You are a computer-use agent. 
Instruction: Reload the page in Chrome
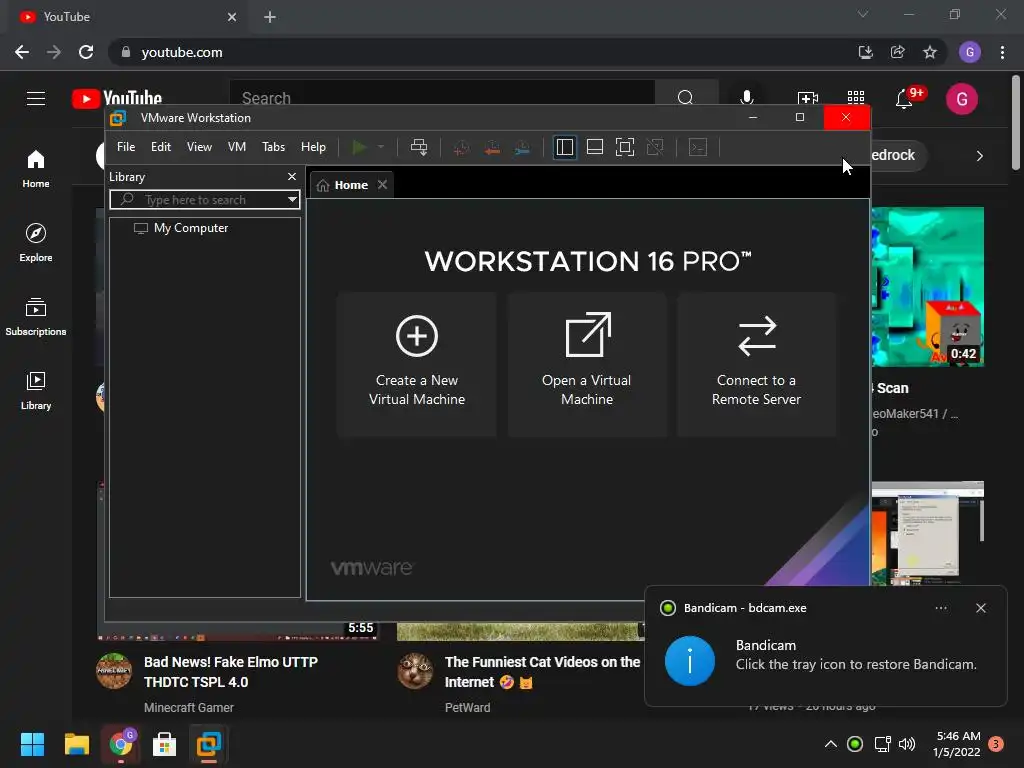[86, 52]
